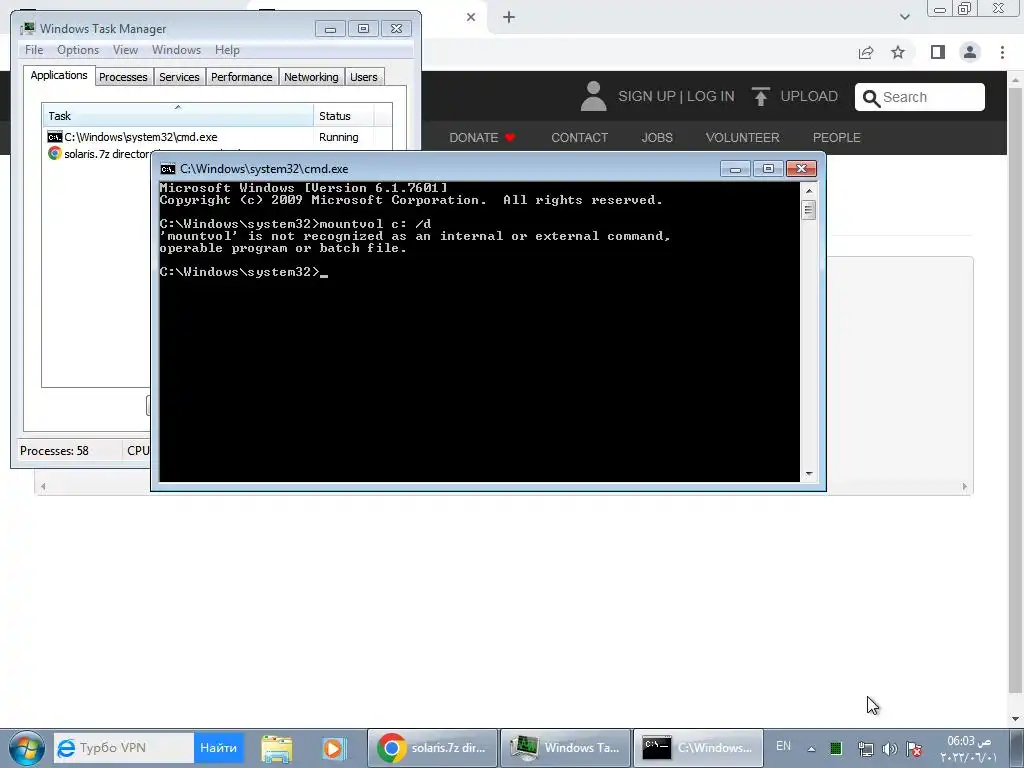Open the SIGN UP link
Viewport: 1024px width, 768px height.
click(647, 97)
